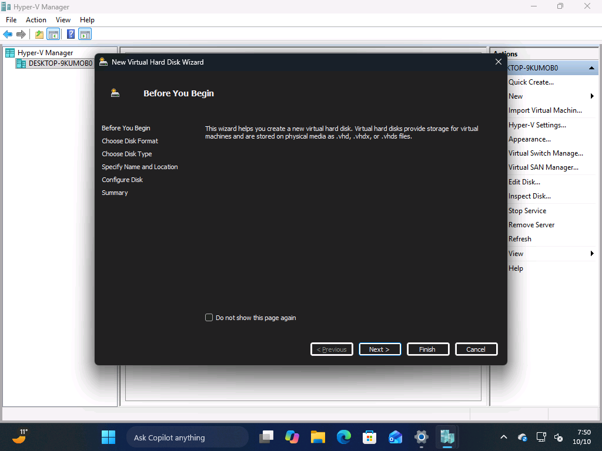Click Import Virtual Machine action

[x=546, y=111]
